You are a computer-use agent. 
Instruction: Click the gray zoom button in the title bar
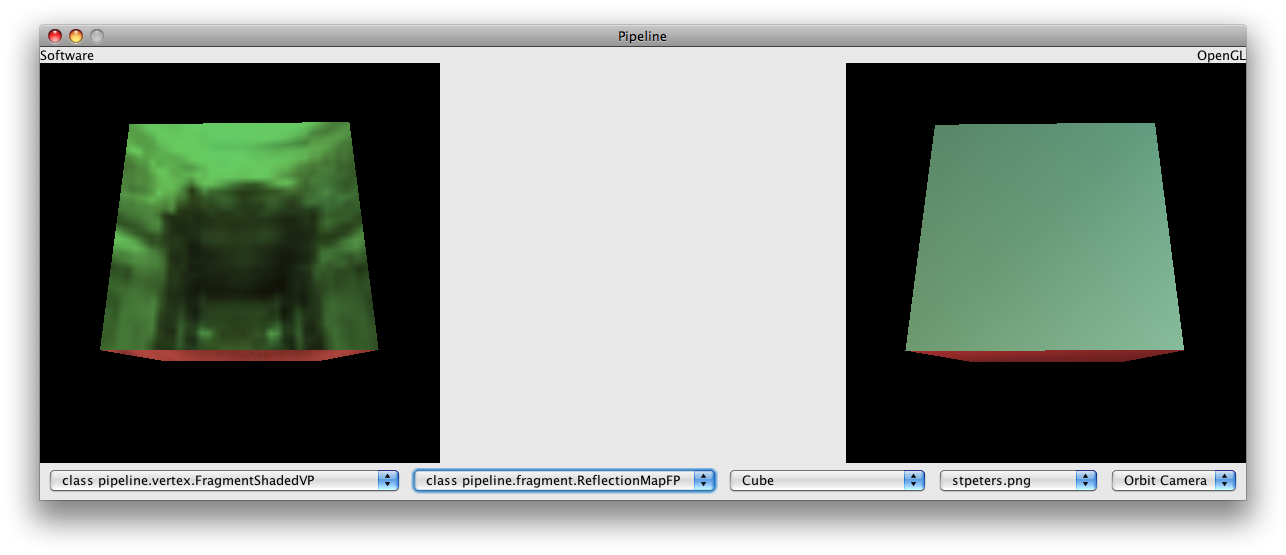point(97,36)
